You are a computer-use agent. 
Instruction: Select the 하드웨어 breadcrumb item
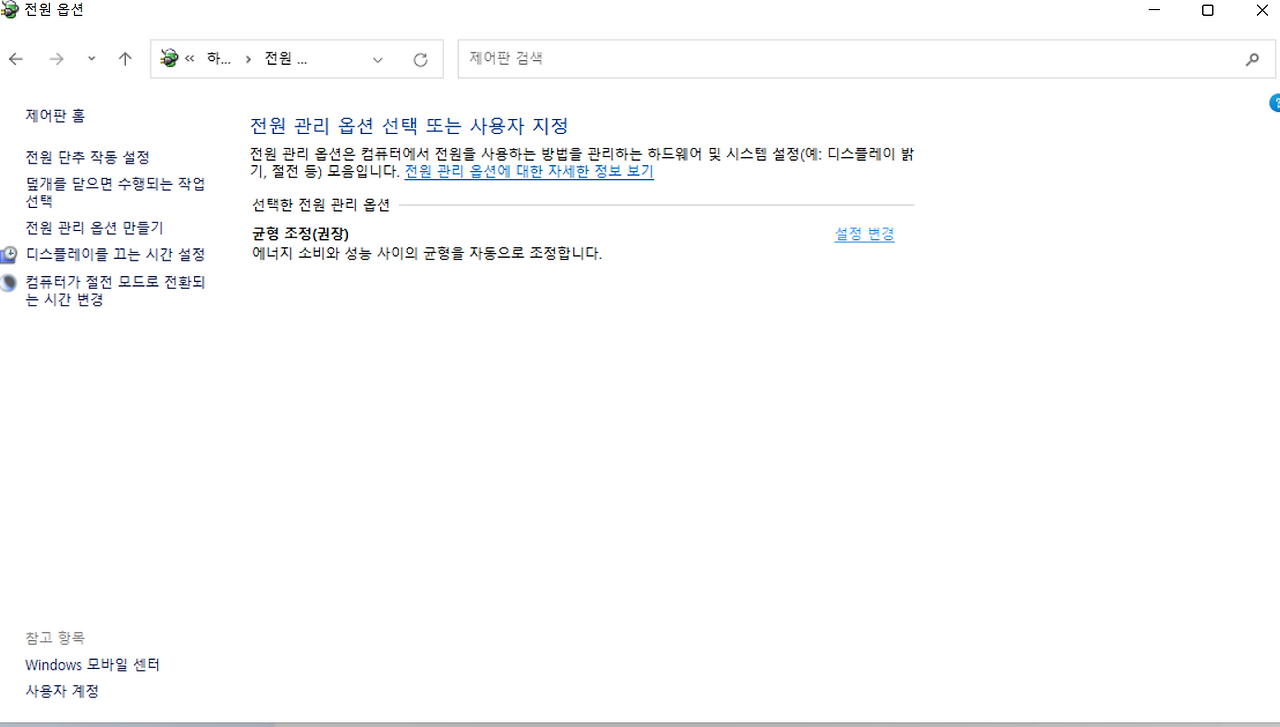pyautogui.click(x=219, y=58)
